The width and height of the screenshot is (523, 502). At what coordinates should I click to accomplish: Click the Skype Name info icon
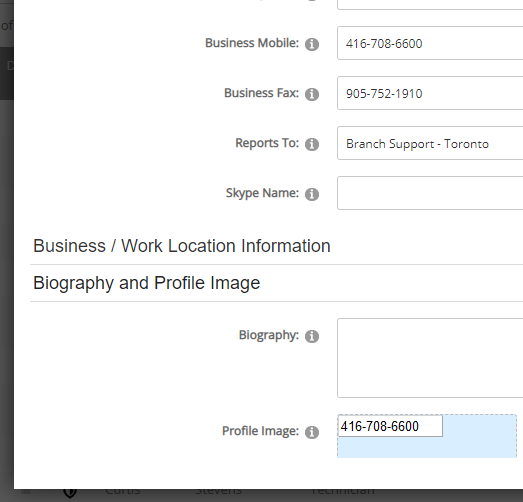(x=312, y=194)
